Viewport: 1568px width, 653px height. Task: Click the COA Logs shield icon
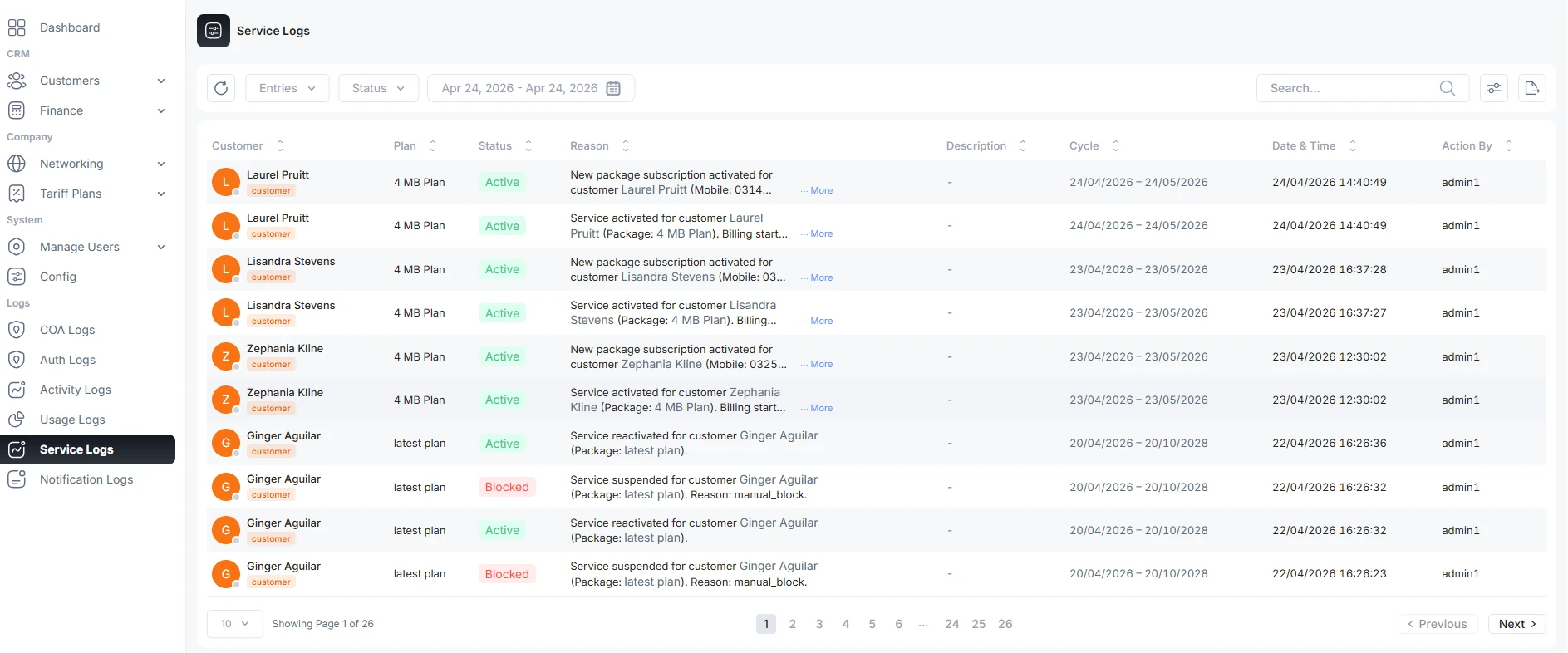click(x=17, y=330)
